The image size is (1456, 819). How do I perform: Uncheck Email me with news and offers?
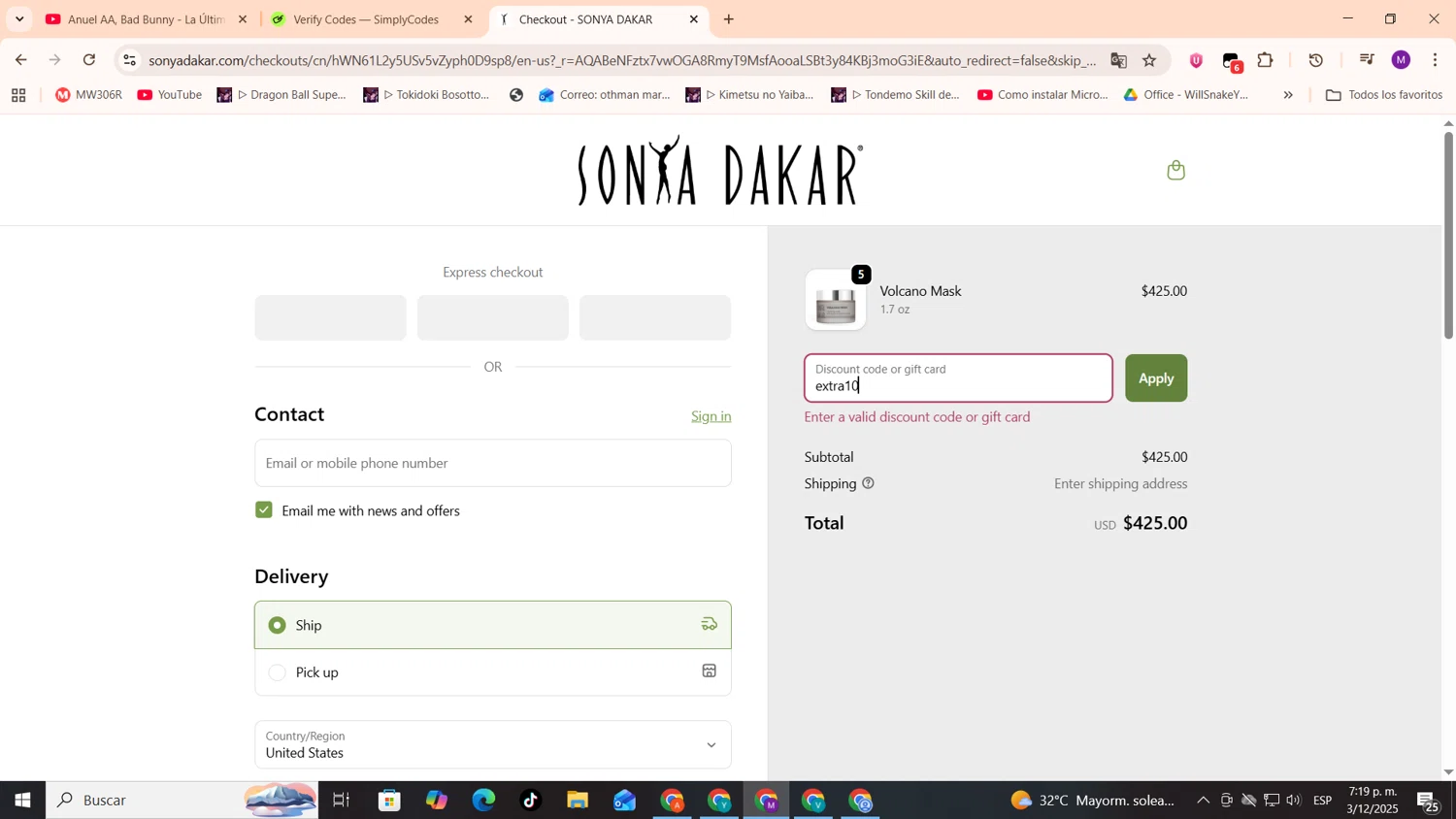(x=264, y=510)
